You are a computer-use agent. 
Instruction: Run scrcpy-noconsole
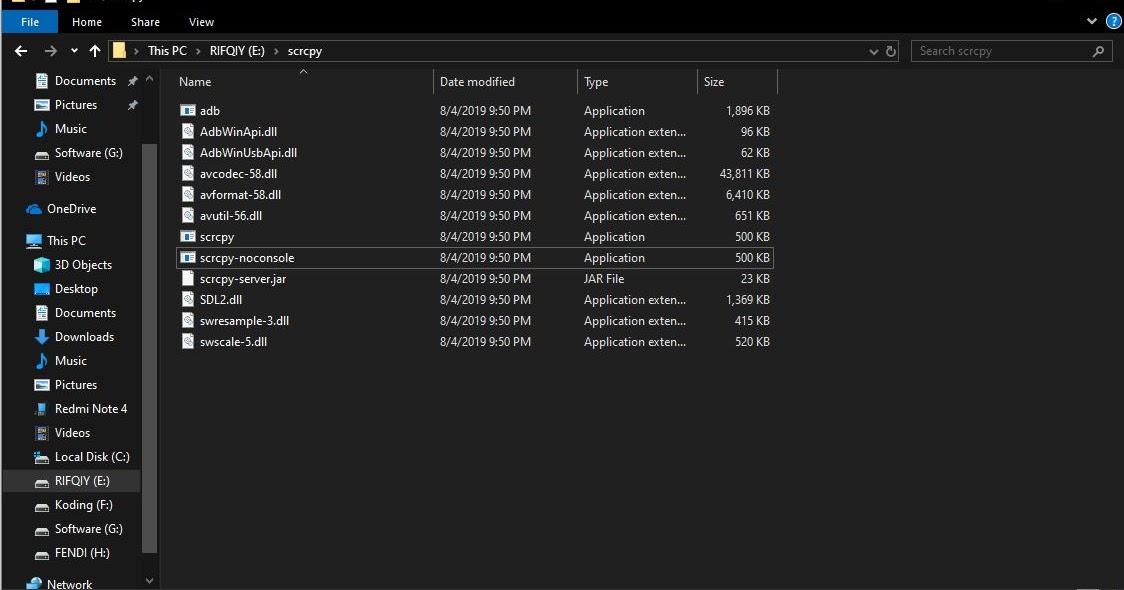coord(246,257)
